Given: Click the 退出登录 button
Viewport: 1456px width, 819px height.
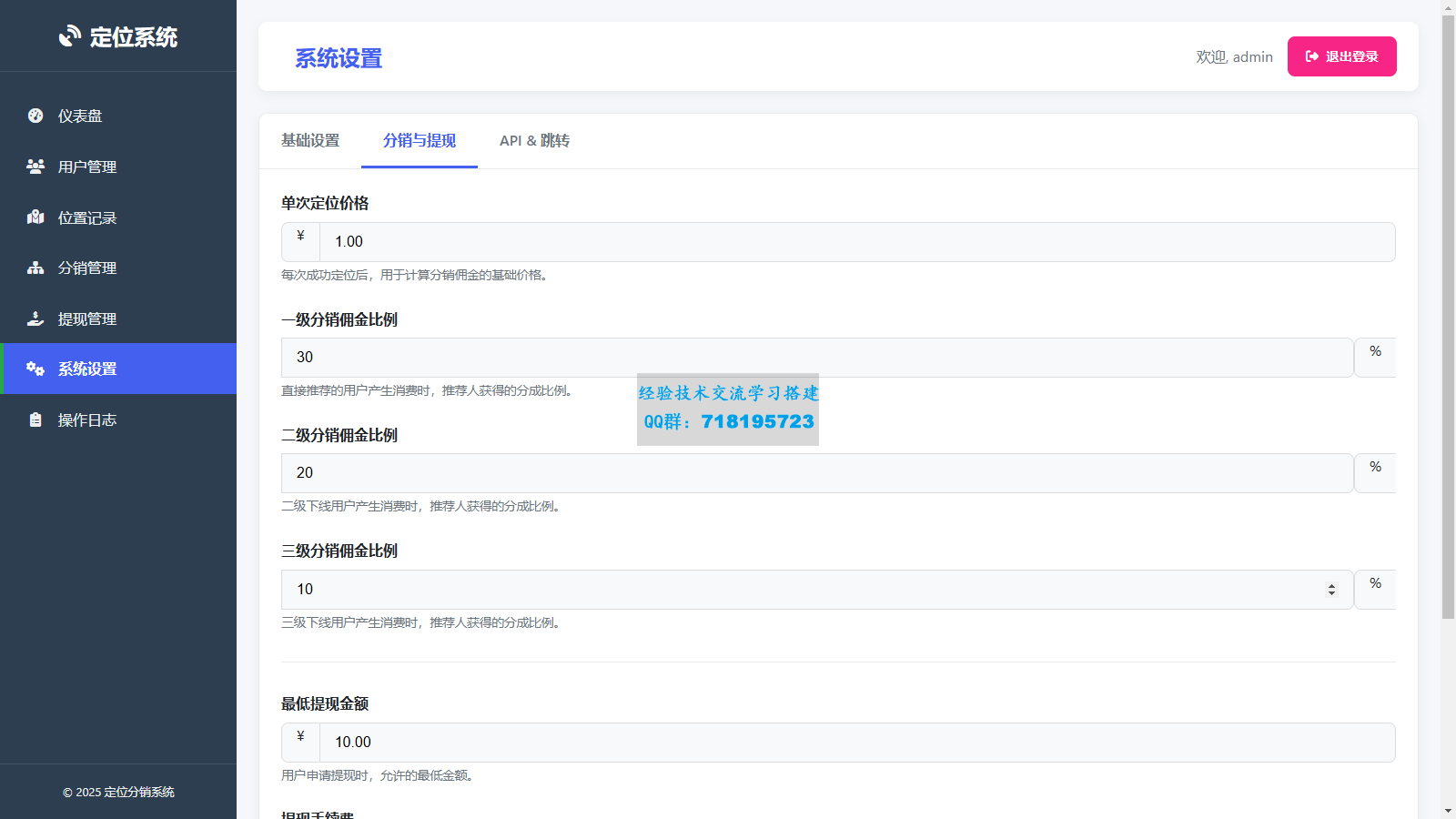Looking at the screenshot, I should click(x=1341, y=56).
